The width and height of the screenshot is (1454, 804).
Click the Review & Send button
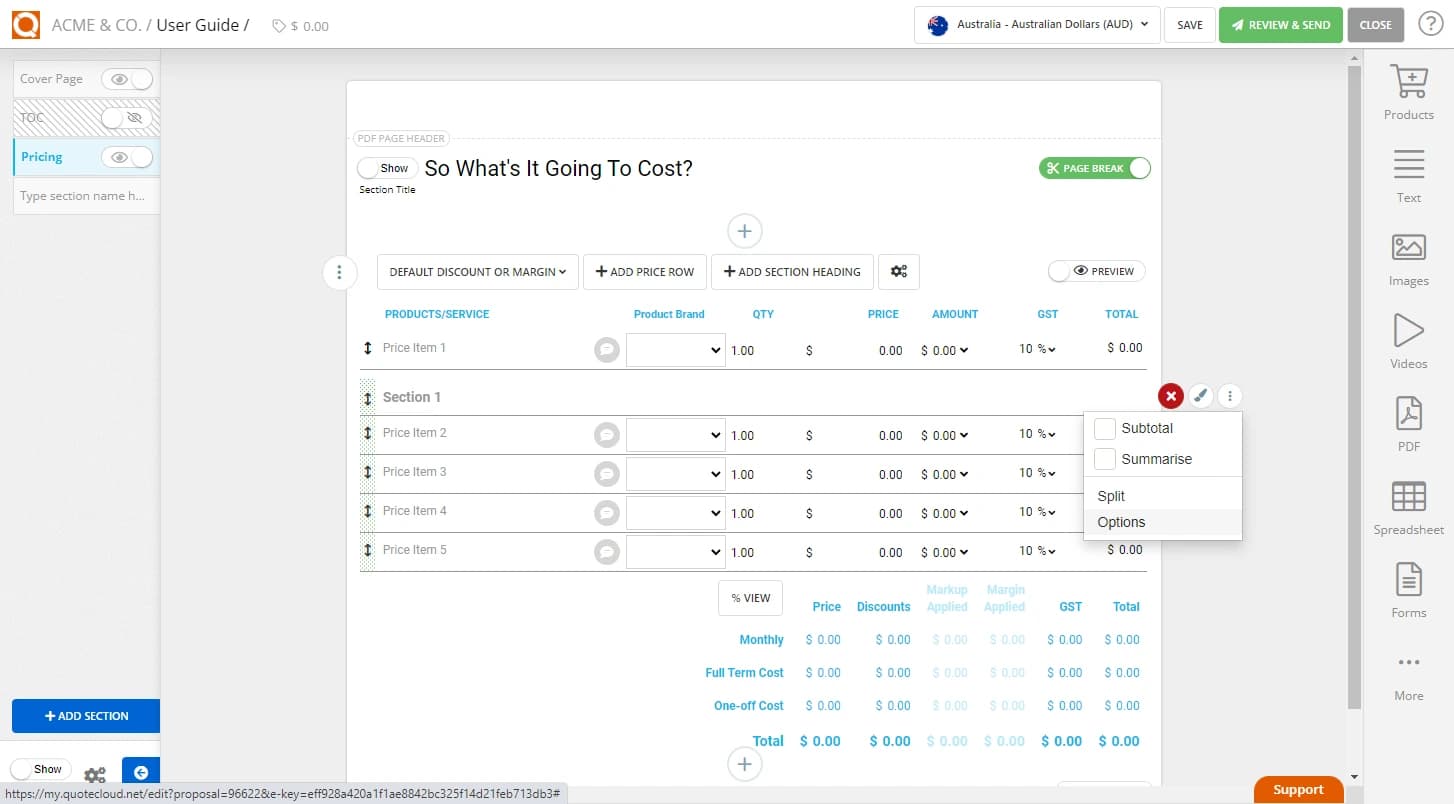pos(1281,25)
